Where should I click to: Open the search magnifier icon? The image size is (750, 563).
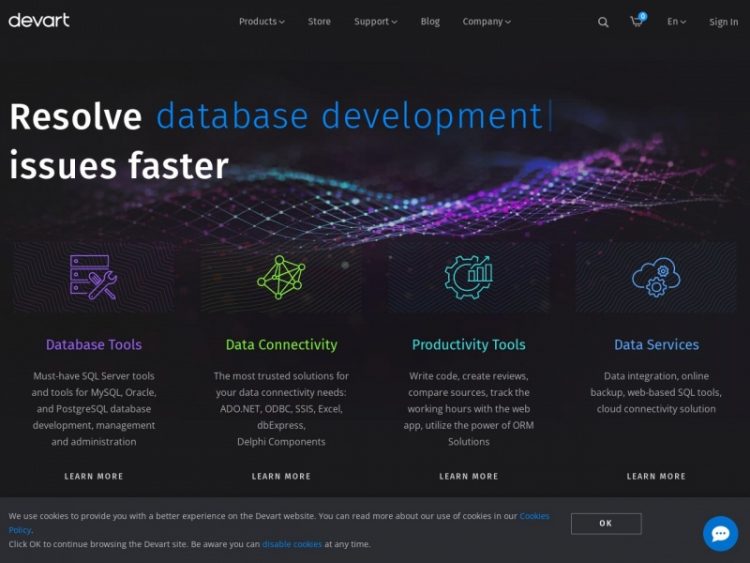pos(603,22)
